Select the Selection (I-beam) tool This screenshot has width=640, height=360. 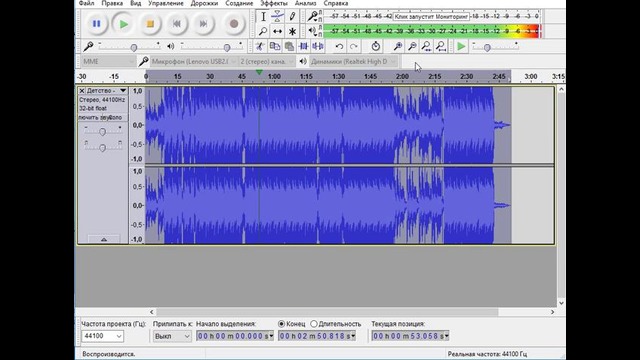click(x=263, y=17)
